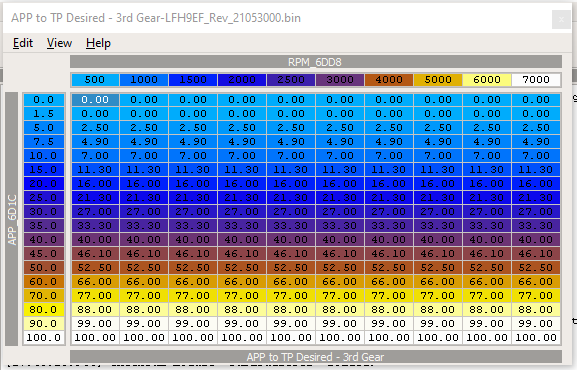Viewport: 577px width, 370px height.
Task: Select the 40.00 cell under 1000 RPM
Action: [x=144, y=239]
